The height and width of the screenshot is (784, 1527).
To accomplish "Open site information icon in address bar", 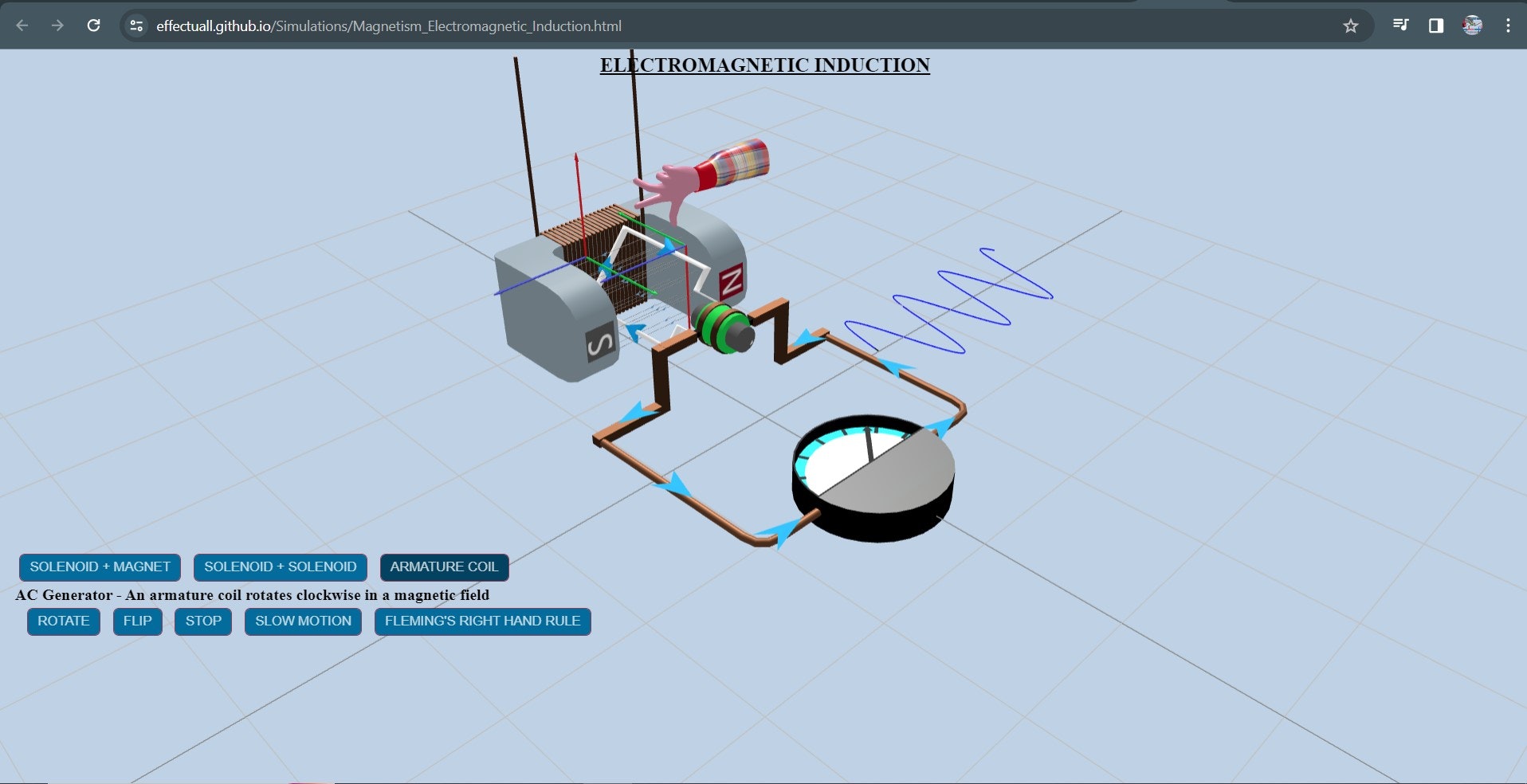I will coord(136,25).
